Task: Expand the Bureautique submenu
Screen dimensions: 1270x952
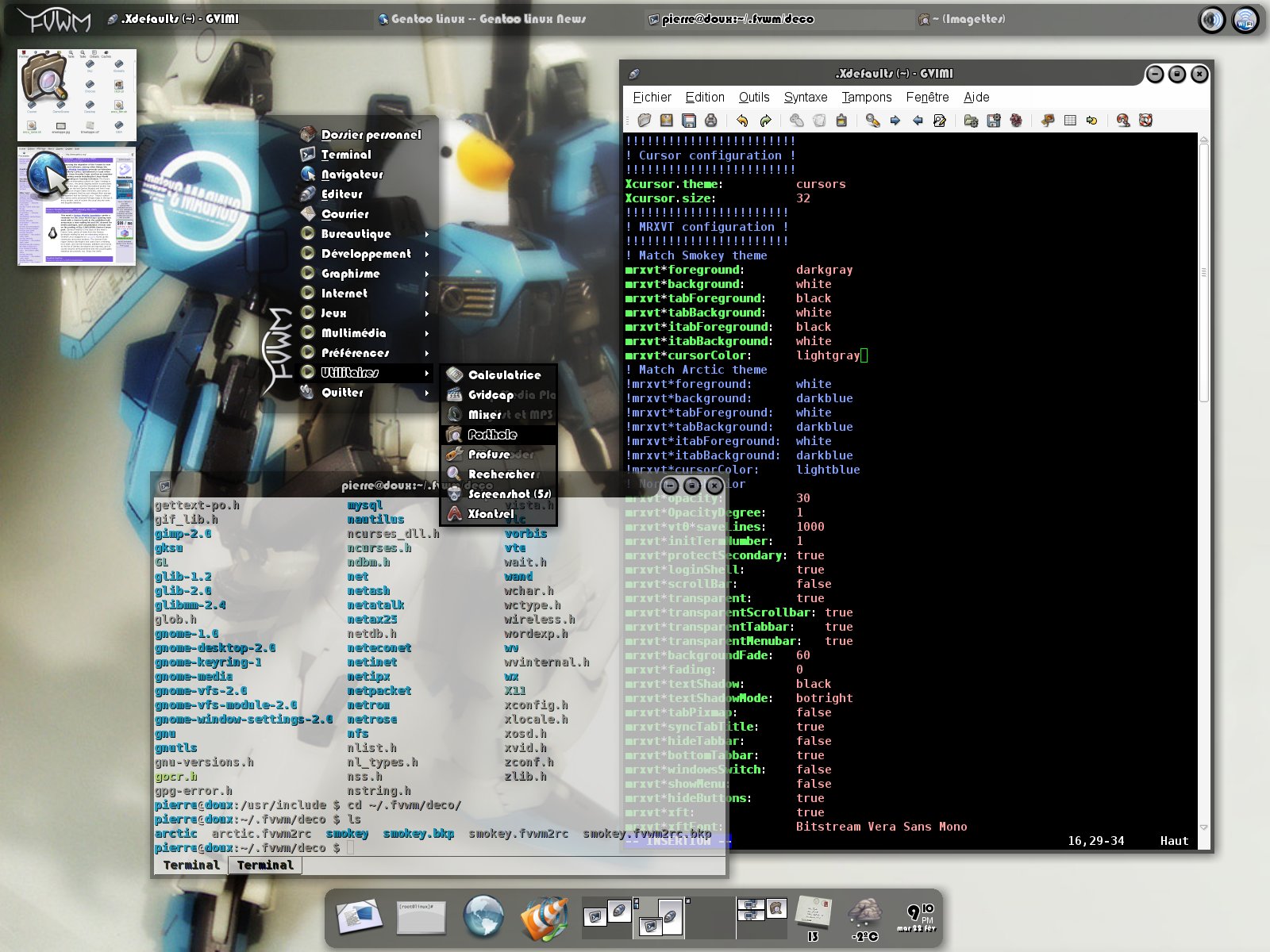Action: pyautogui.click(x=366, y=234)
